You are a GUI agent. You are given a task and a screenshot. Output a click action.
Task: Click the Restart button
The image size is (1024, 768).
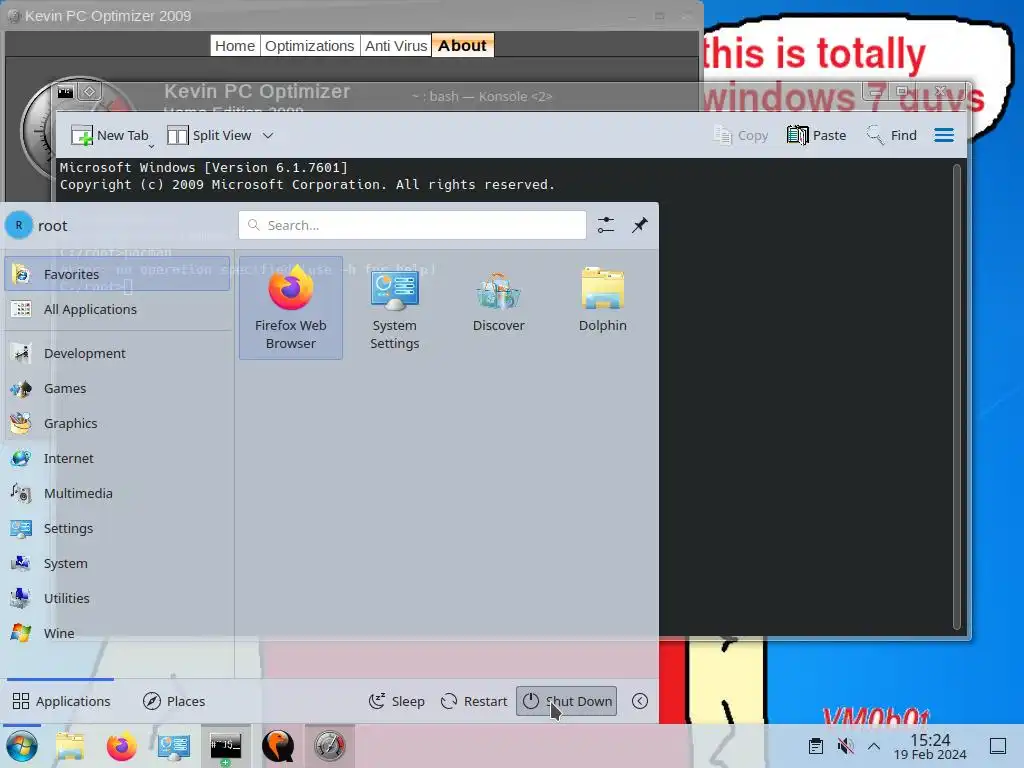(x=474, y=701)
